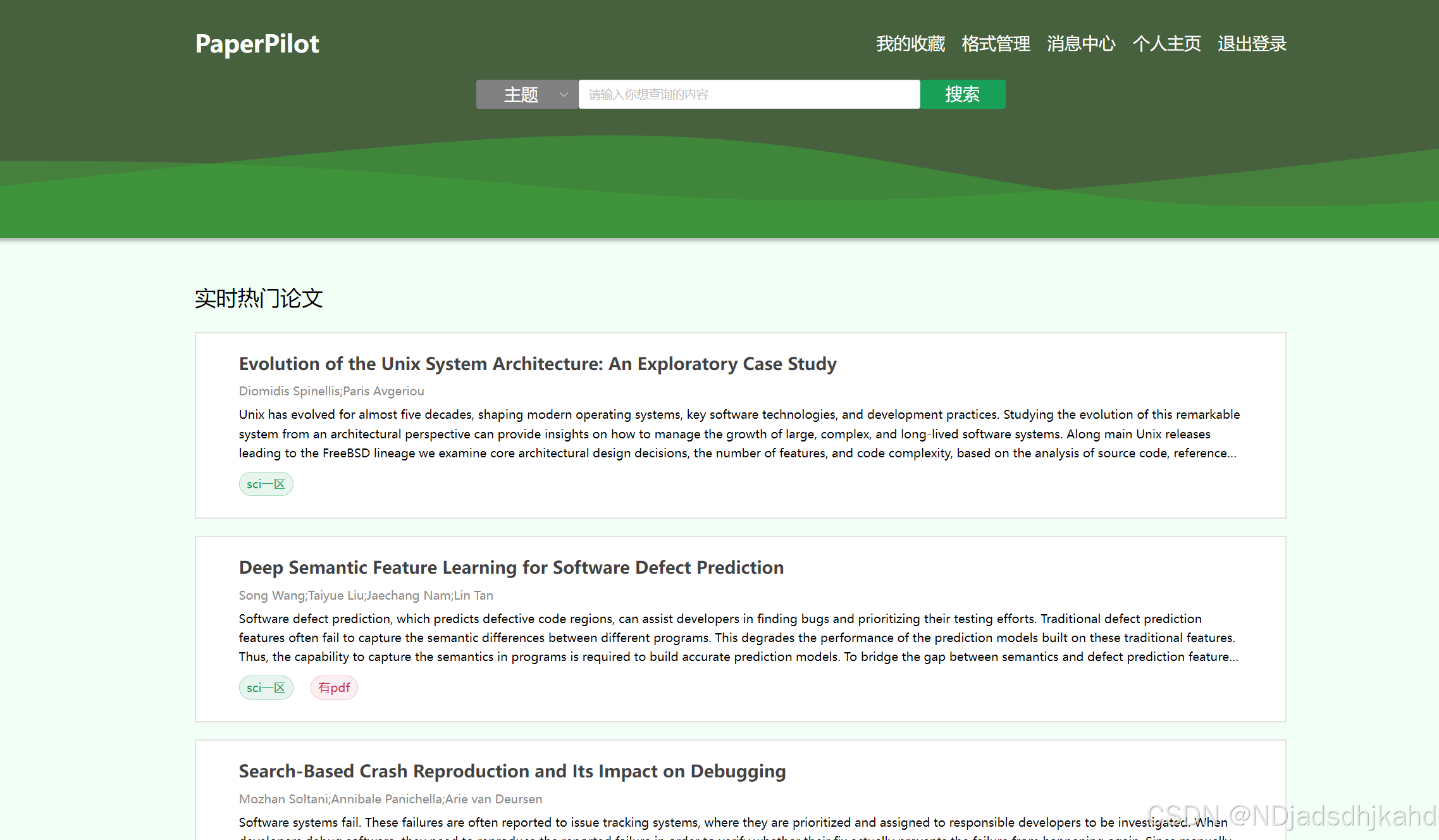The height and width of the screenshot is (840, 1439).
Task: Click the sci一区 tag on the Unix paper
Action: pyautogui.click(x=266, y=484)
